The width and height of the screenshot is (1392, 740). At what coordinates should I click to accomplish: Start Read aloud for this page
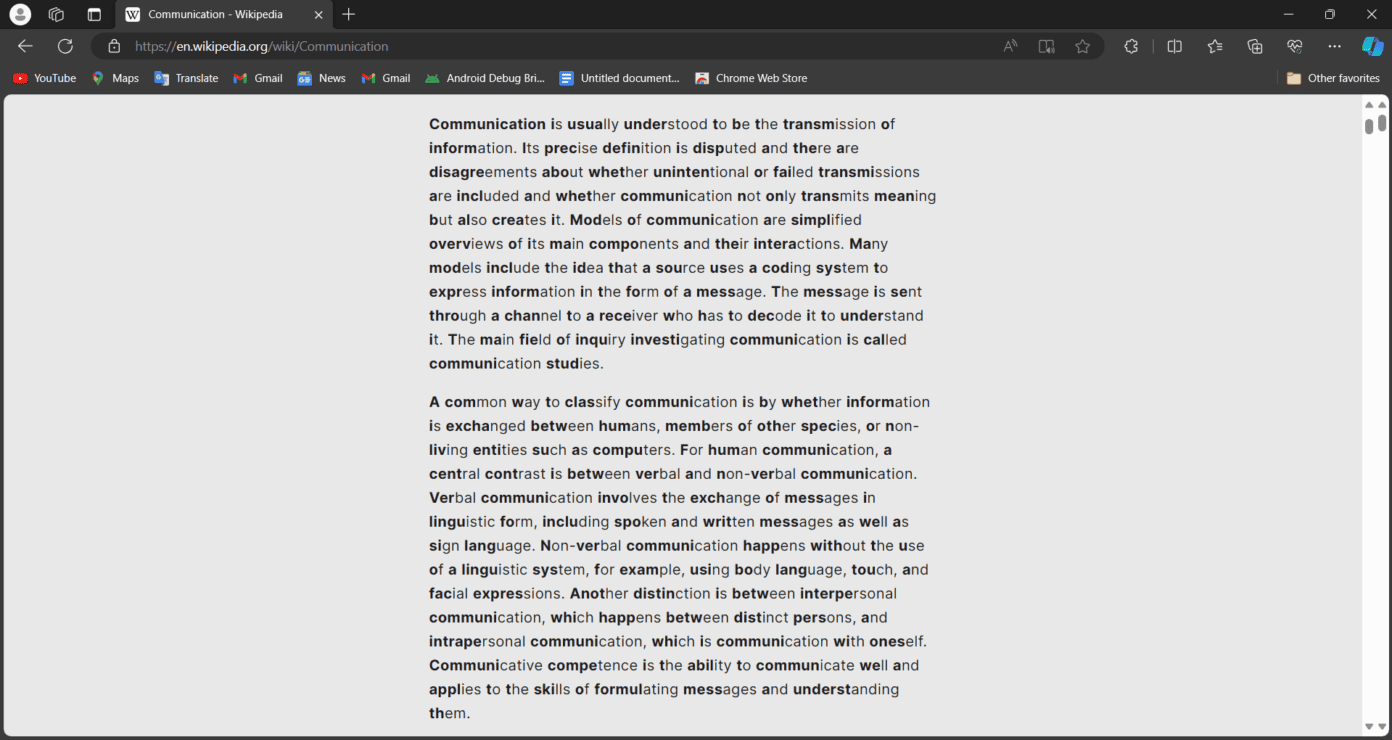pos(1010,45)
